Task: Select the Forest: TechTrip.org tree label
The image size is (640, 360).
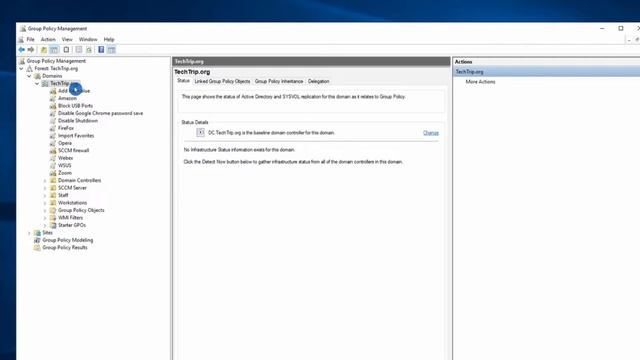Action: point(56,69)
